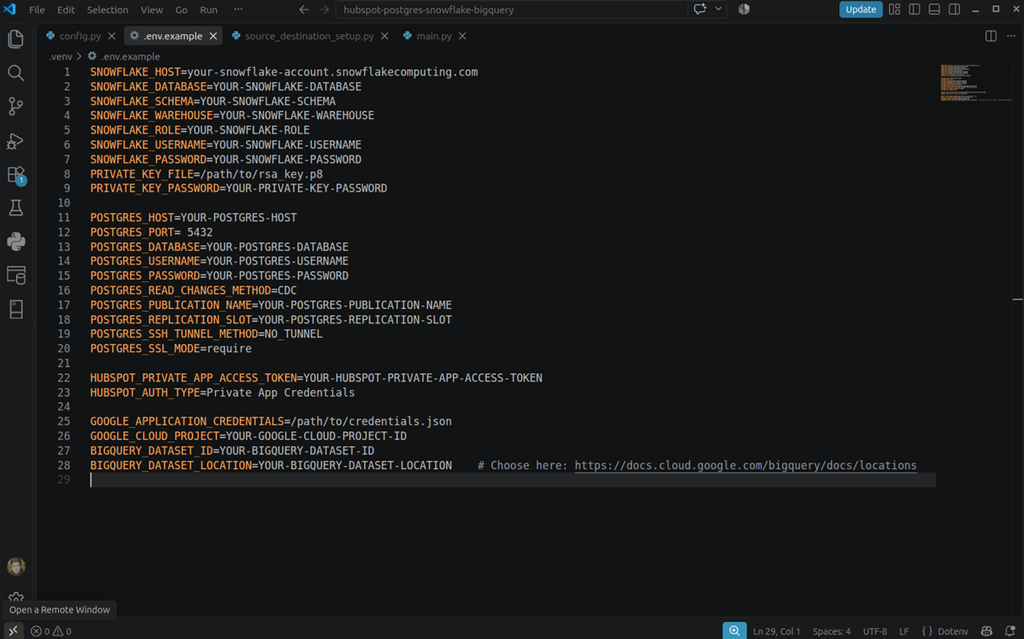Toggle the bottom panel
The image size is (1024, 639).
click(934, 9)
